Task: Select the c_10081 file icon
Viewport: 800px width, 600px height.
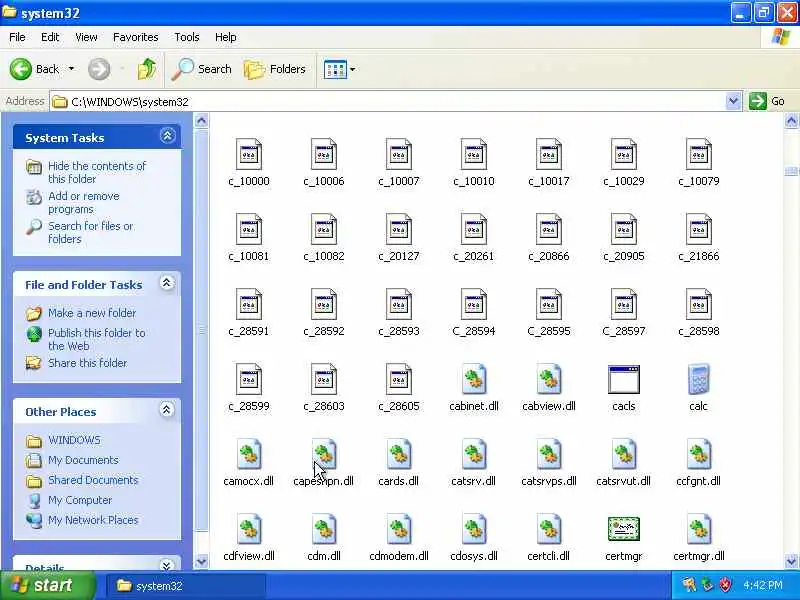Action: tap(249, 230)
